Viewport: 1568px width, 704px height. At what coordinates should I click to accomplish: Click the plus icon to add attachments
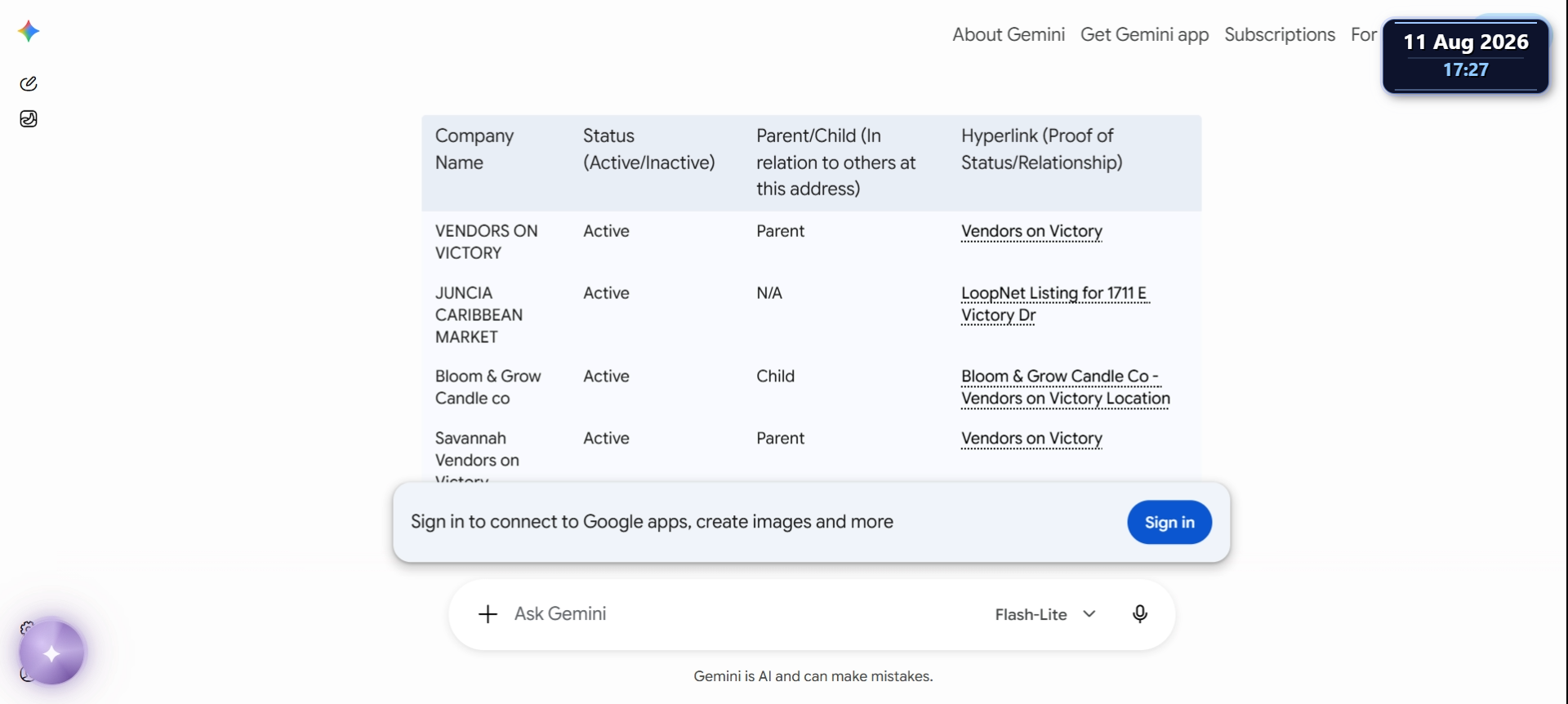click(488, 614)
